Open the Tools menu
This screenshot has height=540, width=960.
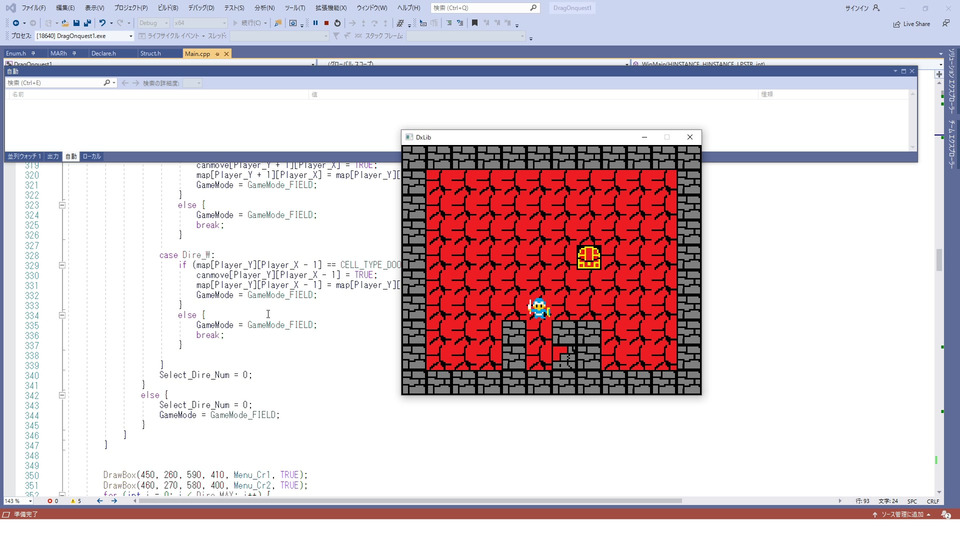tap(294, 8)
